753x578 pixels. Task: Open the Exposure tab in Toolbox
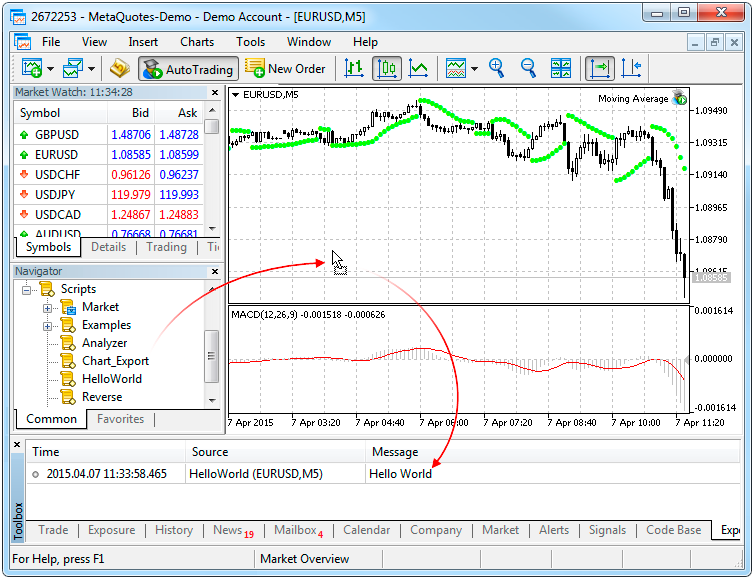[111, 530]
